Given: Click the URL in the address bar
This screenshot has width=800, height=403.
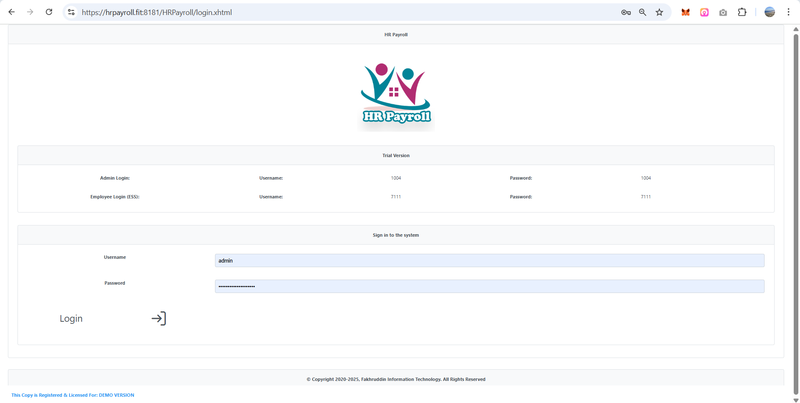Looking at the screenshot, I should [x=157, y=12].
